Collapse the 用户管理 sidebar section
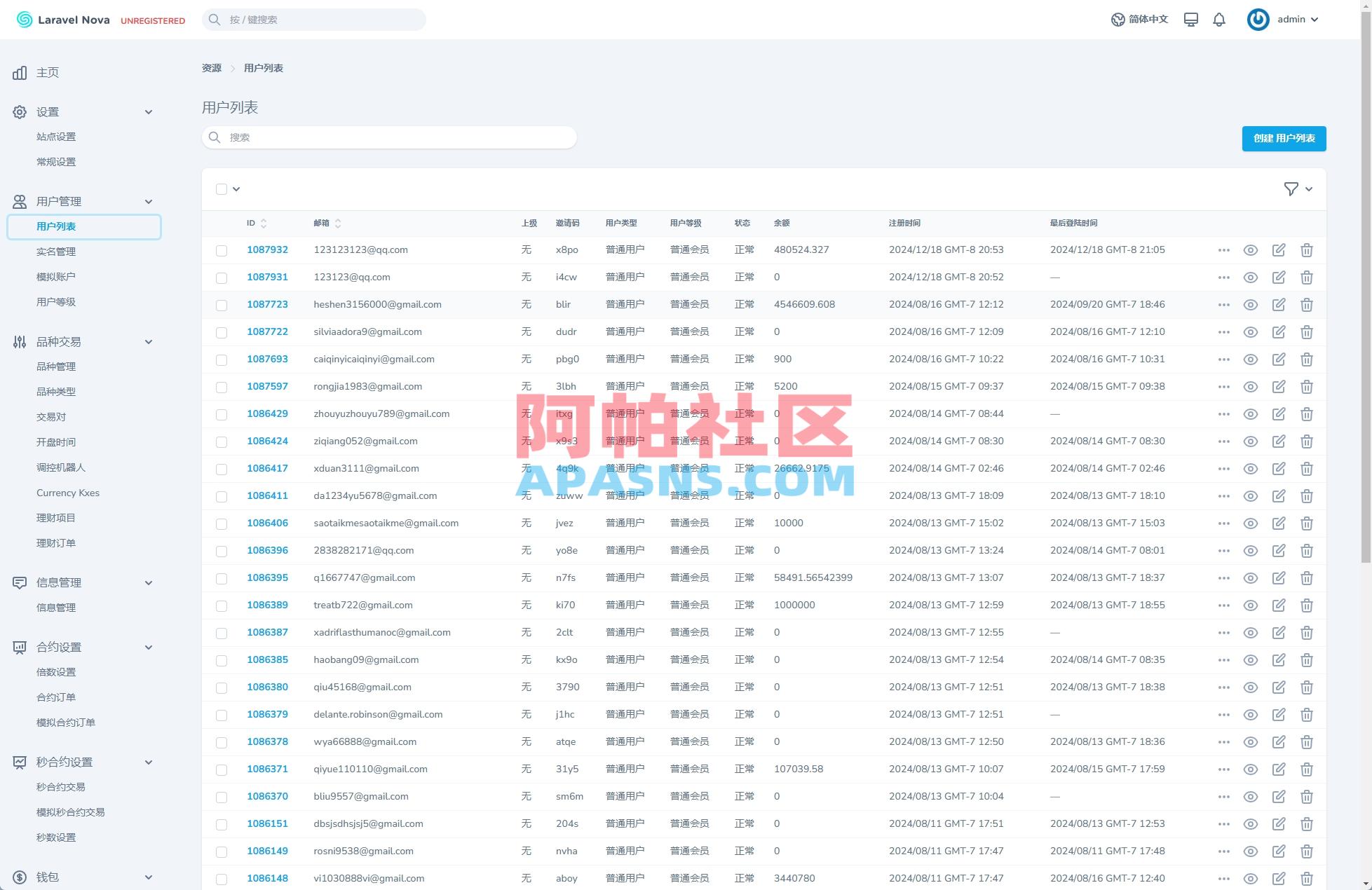The height and width of the screenshot is (890, 1372). [x=149, y=201]
